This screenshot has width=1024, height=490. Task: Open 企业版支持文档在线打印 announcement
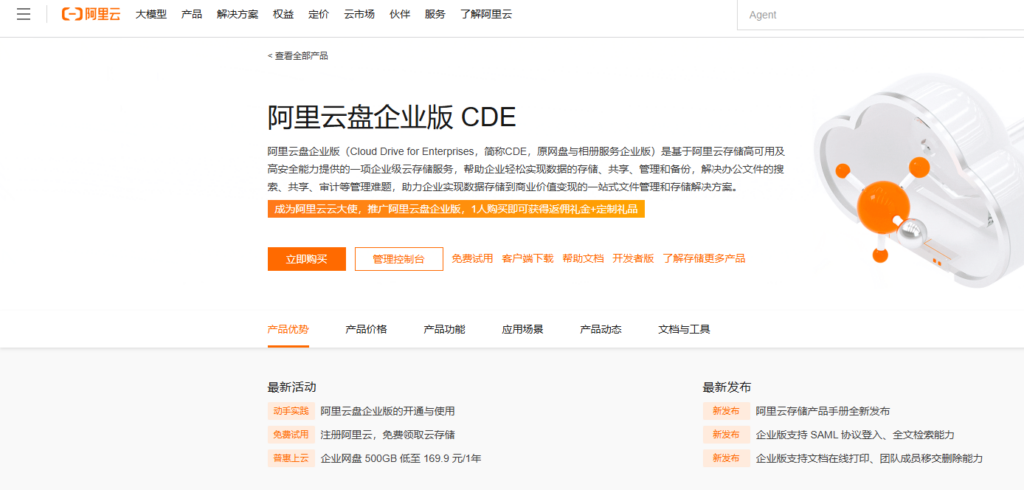coord(869,459)
